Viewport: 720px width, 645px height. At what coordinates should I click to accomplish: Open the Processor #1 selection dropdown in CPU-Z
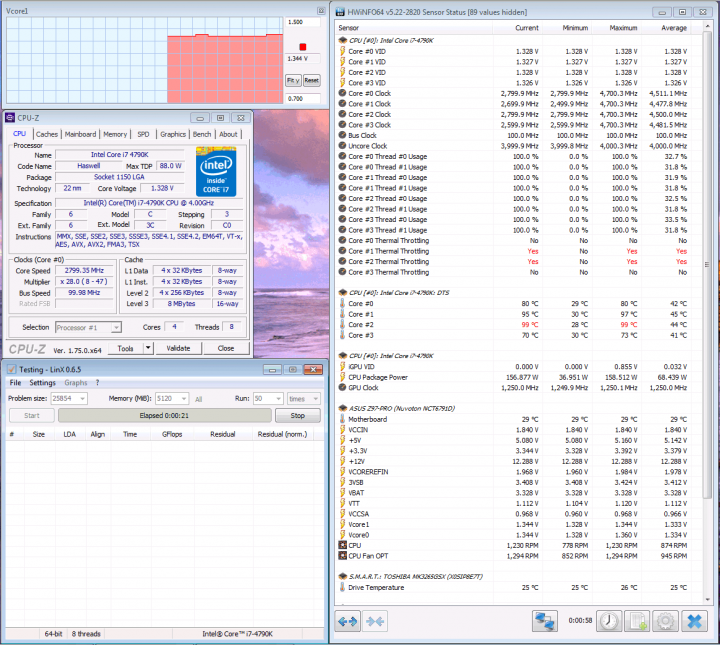[116, 327]
